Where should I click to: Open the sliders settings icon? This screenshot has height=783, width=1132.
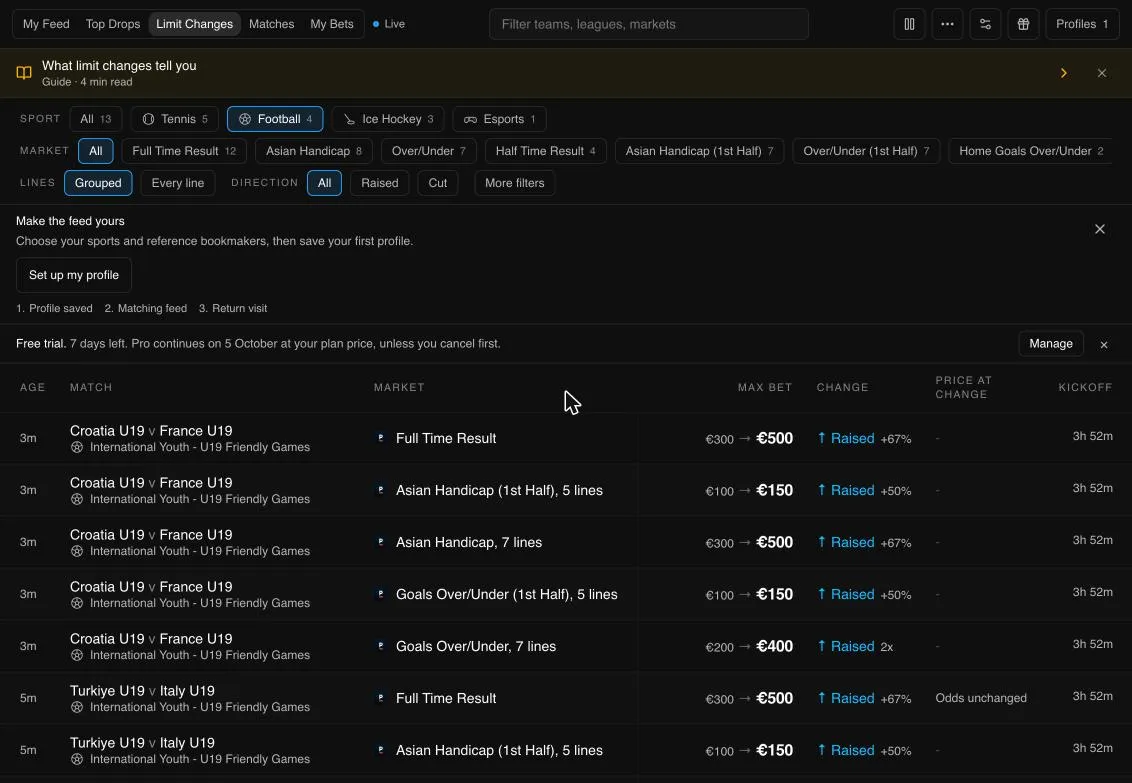pos(985,24)
